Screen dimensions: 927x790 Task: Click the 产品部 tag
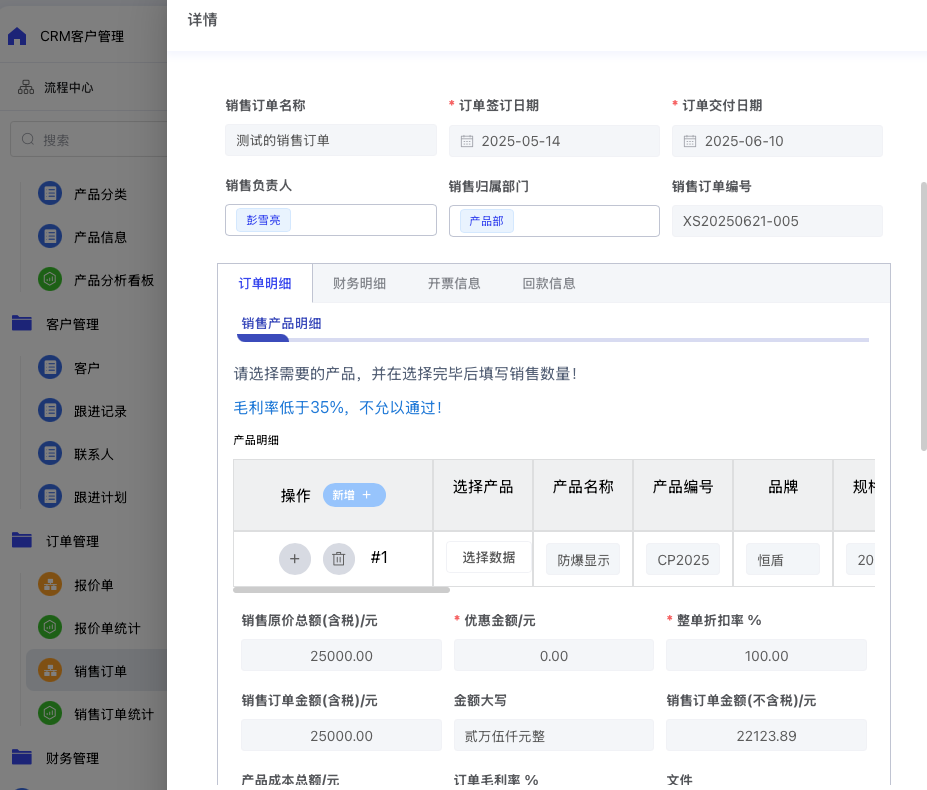click(x=487, y=221)
